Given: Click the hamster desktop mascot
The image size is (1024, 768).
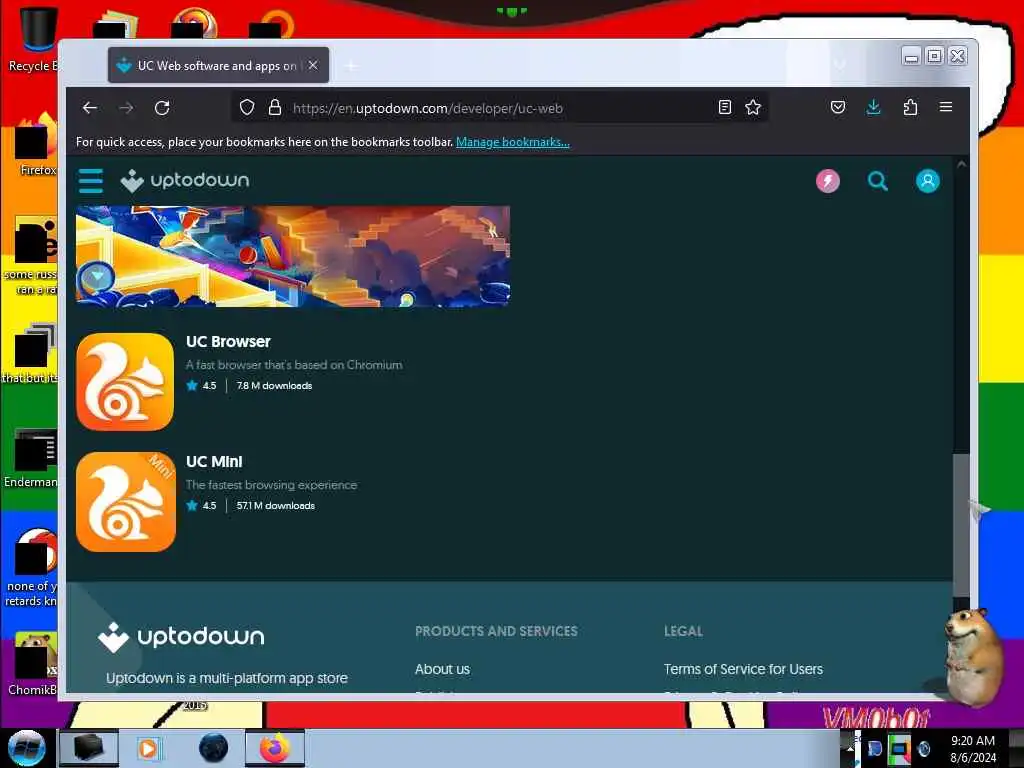Looking at the screenshot, I should (974, 656).
